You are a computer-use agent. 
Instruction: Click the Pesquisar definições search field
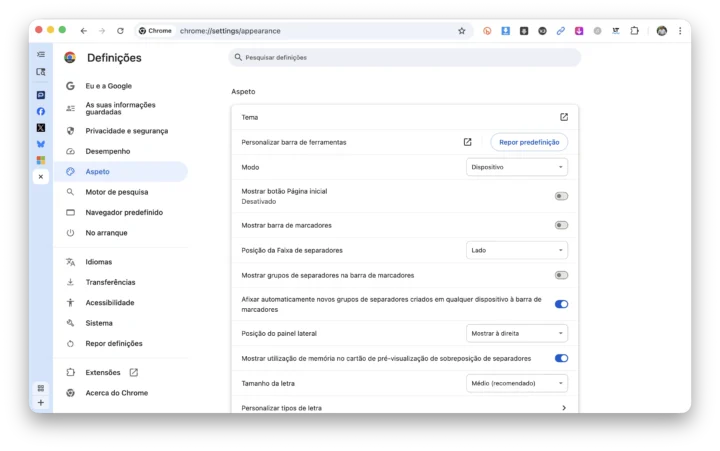coord(405,58)
